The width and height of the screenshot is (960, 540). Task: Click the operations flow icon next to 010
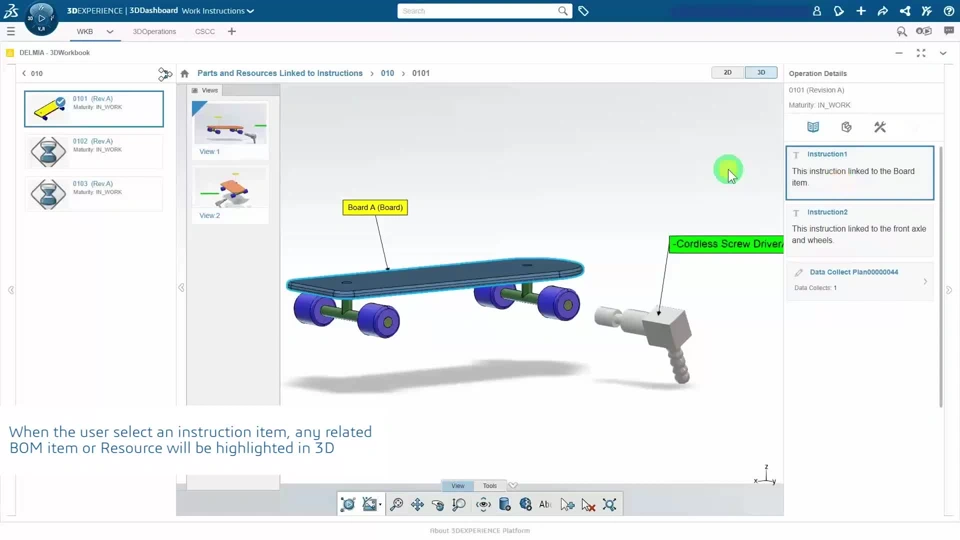pos(165,74)
